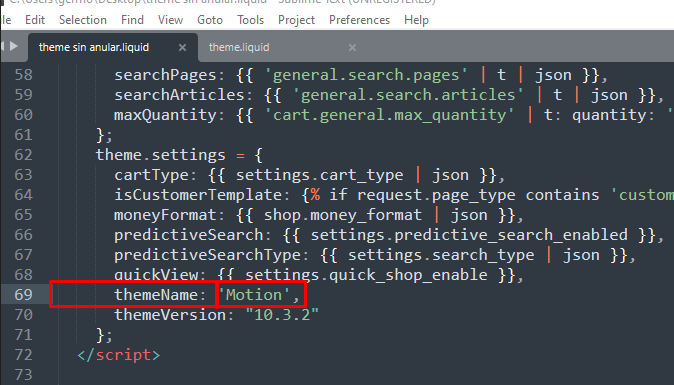Click the 'cart.general.max_quantity' string
The image size is (674, 385).
(389, 115)
